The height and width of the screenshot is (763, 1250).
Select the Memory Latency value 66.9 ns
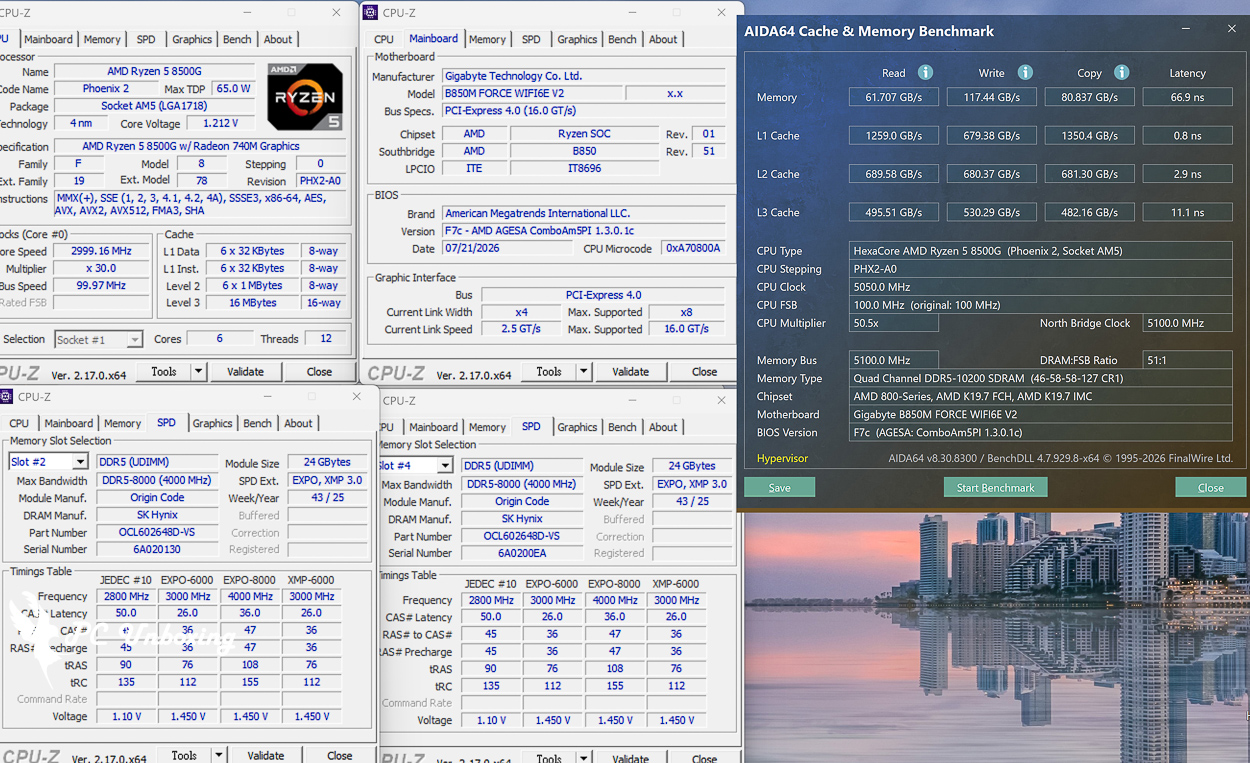click(1187, 97)
